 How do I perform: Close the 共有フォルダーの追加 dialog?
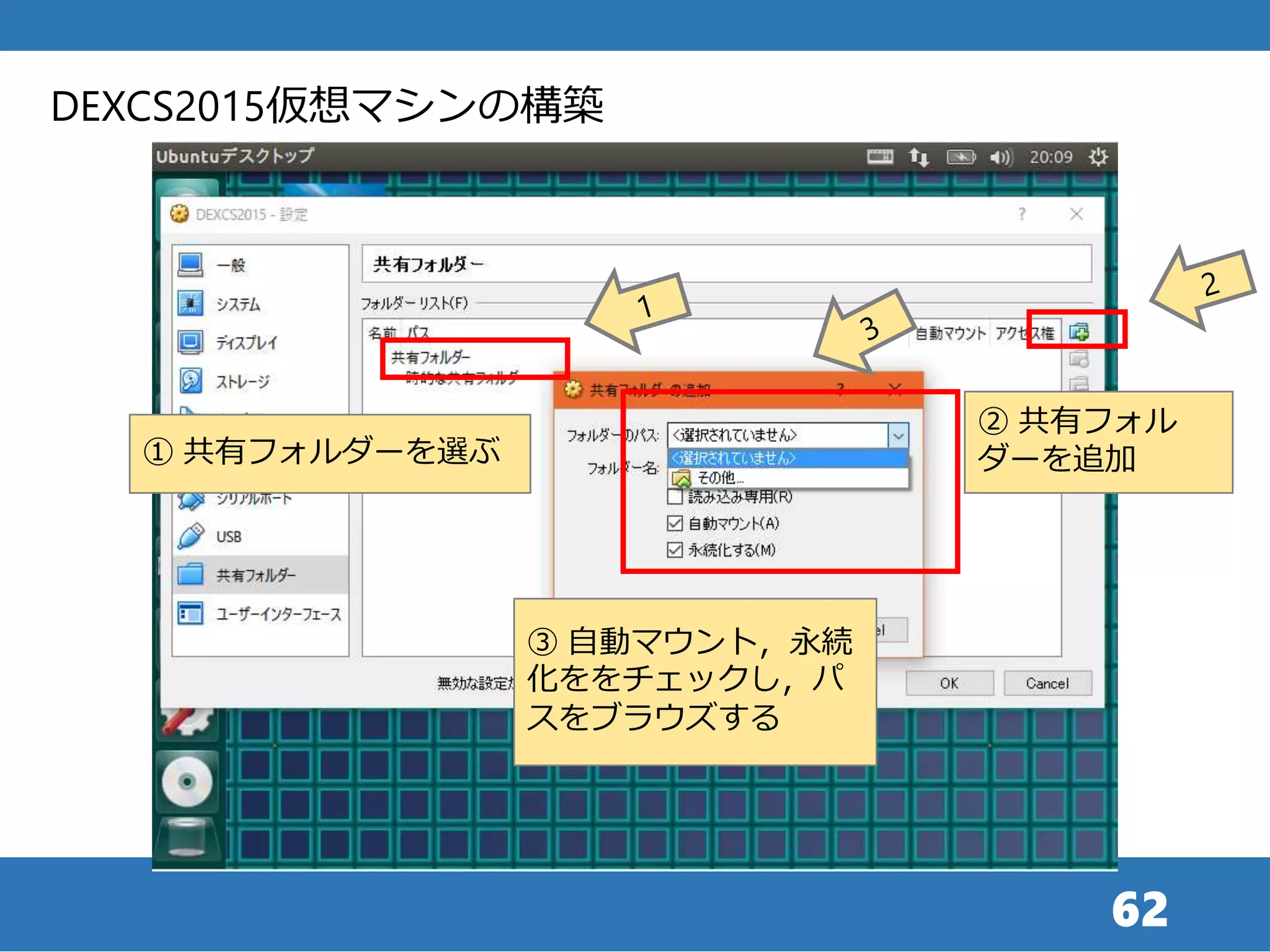click(894, 389)
